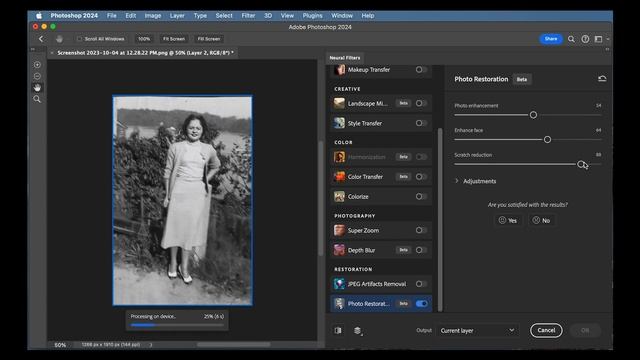
Task: Open the workspace layout icon
Action: point(598,39)
